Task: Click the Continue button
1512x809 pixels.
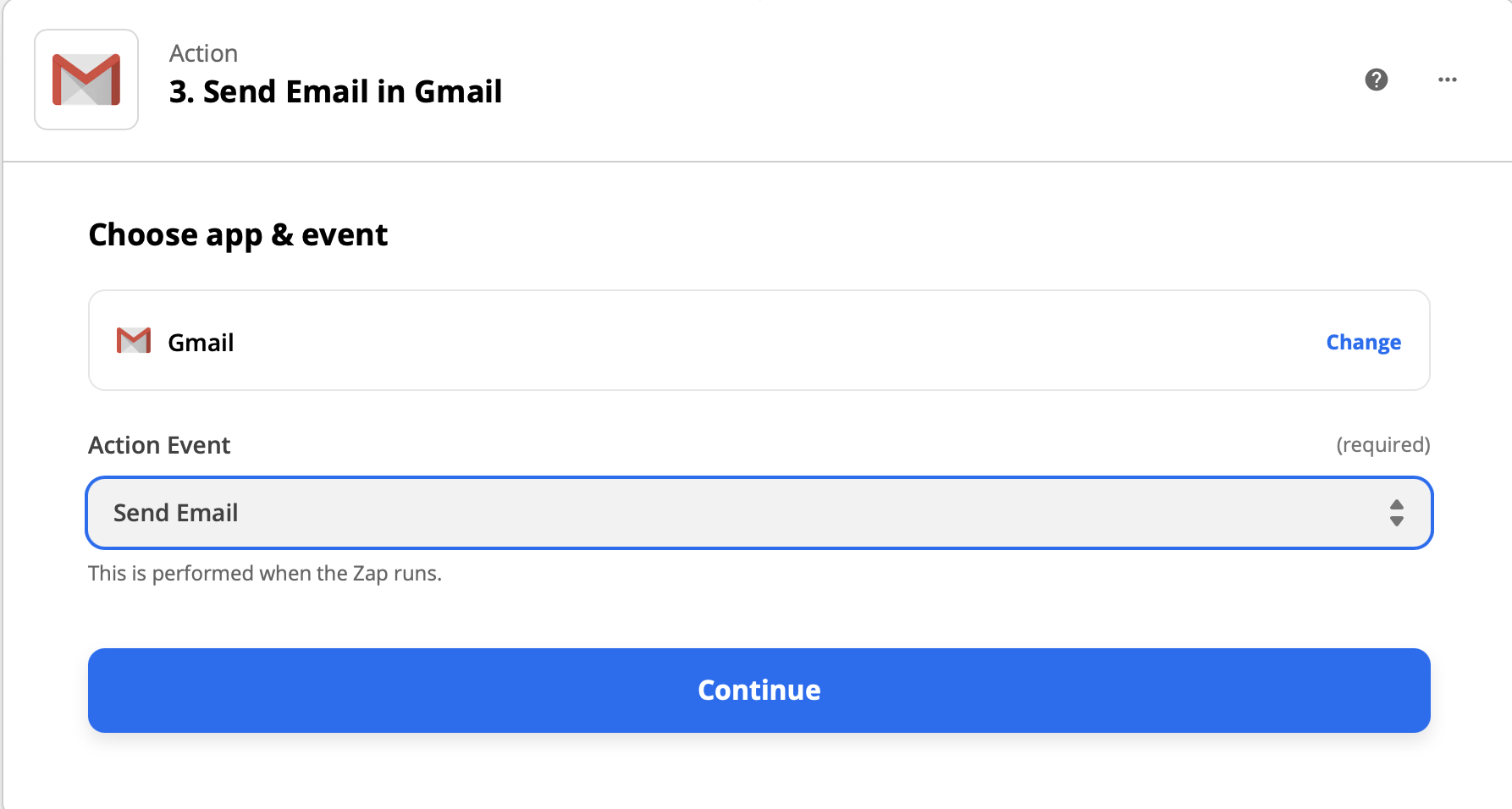Action: [x=759, y=691]
